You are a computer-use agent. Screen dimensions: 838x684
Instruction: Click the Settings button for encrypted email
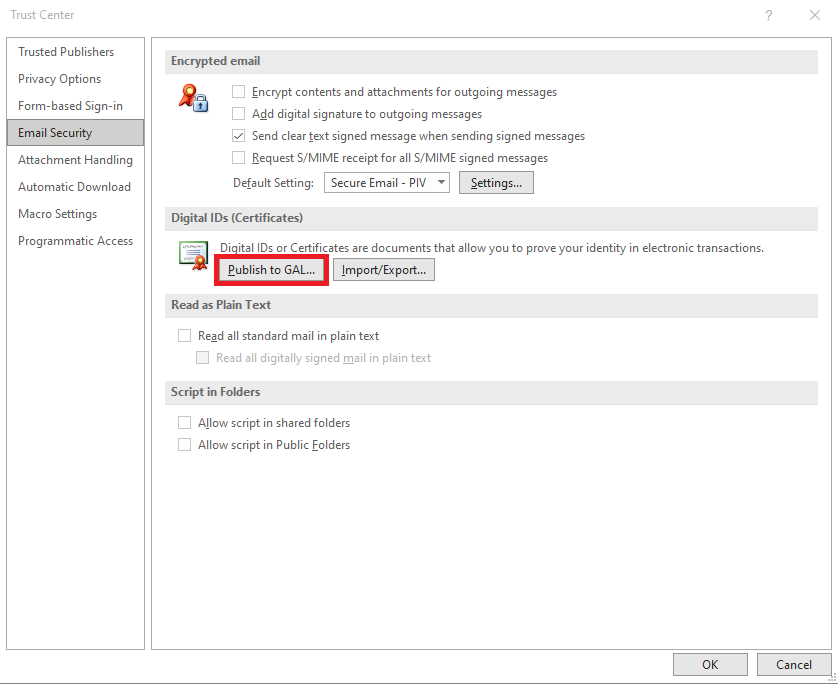click(x=496, y=183)
